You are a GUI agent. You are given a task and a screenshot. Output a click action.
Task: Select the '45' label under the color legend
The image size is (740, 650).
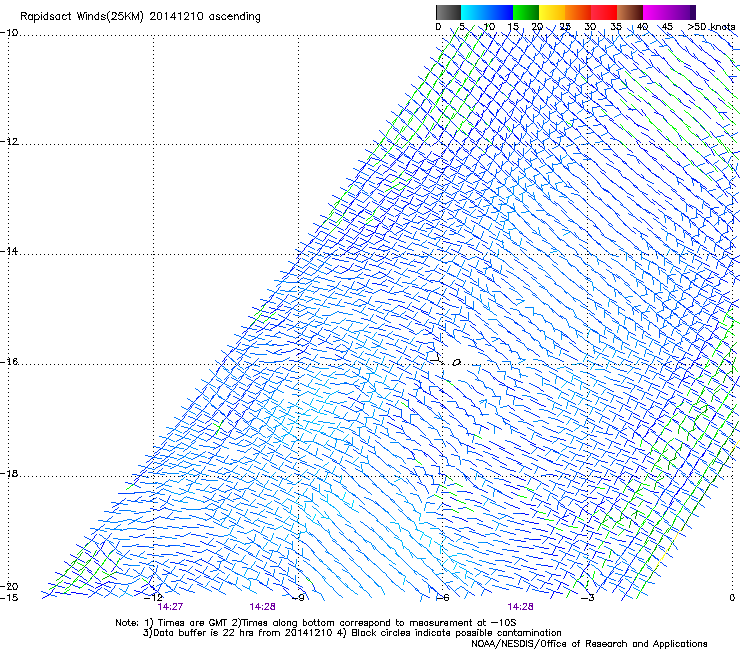pos(667,27)
